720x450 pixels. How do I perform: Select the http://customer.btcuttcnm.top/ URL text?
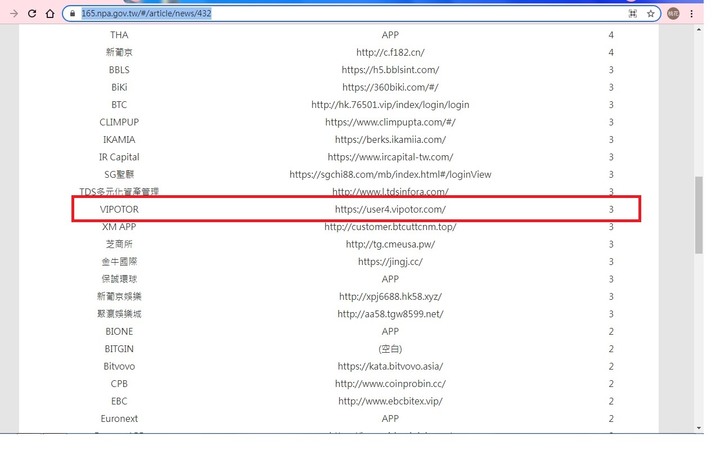(x=390, y=227)
